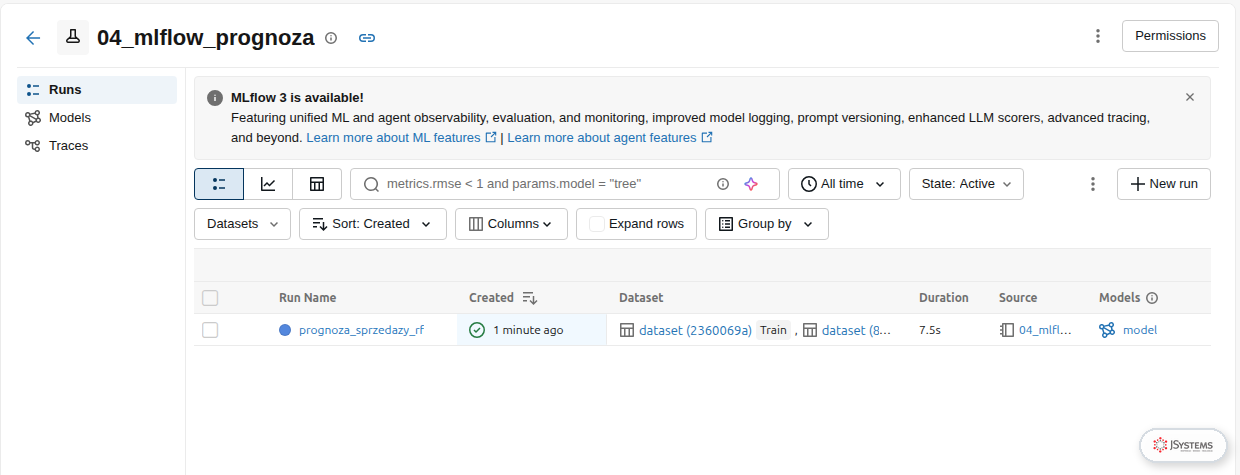Click the finished status check icon
Screen dimensions: 1240x475
[477, 330]
